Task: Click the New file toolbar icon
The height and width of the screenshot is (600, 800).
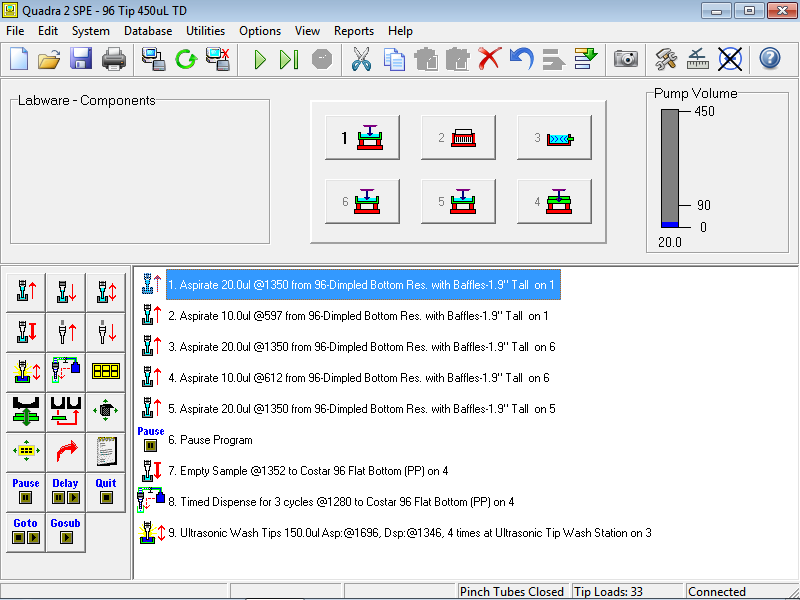Action: [x=19, y=59]
